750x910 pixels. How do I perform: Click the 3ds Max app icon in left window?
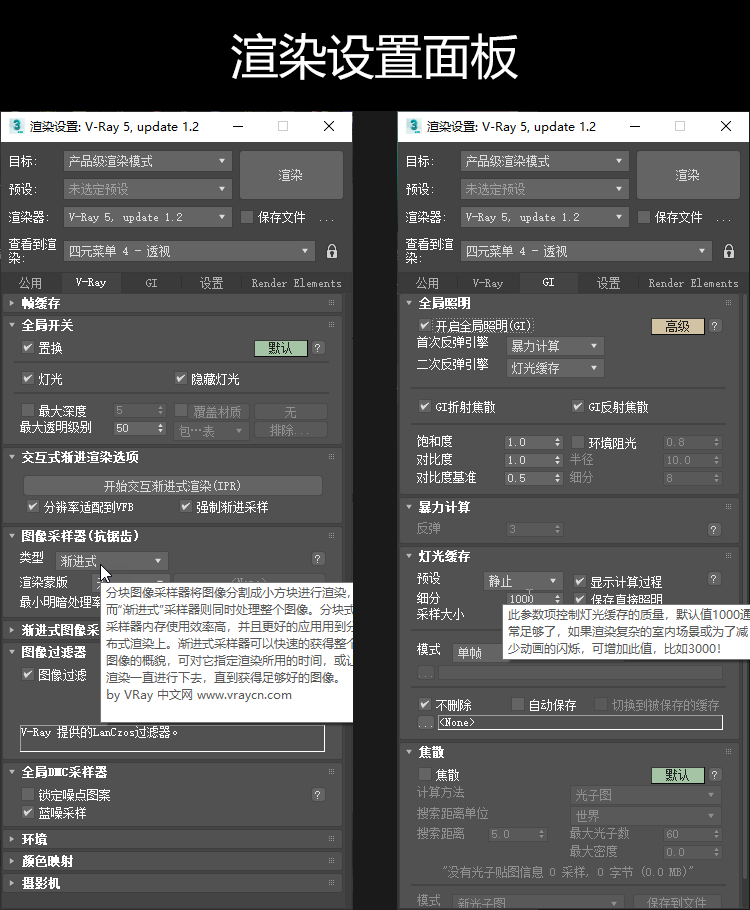17,126
